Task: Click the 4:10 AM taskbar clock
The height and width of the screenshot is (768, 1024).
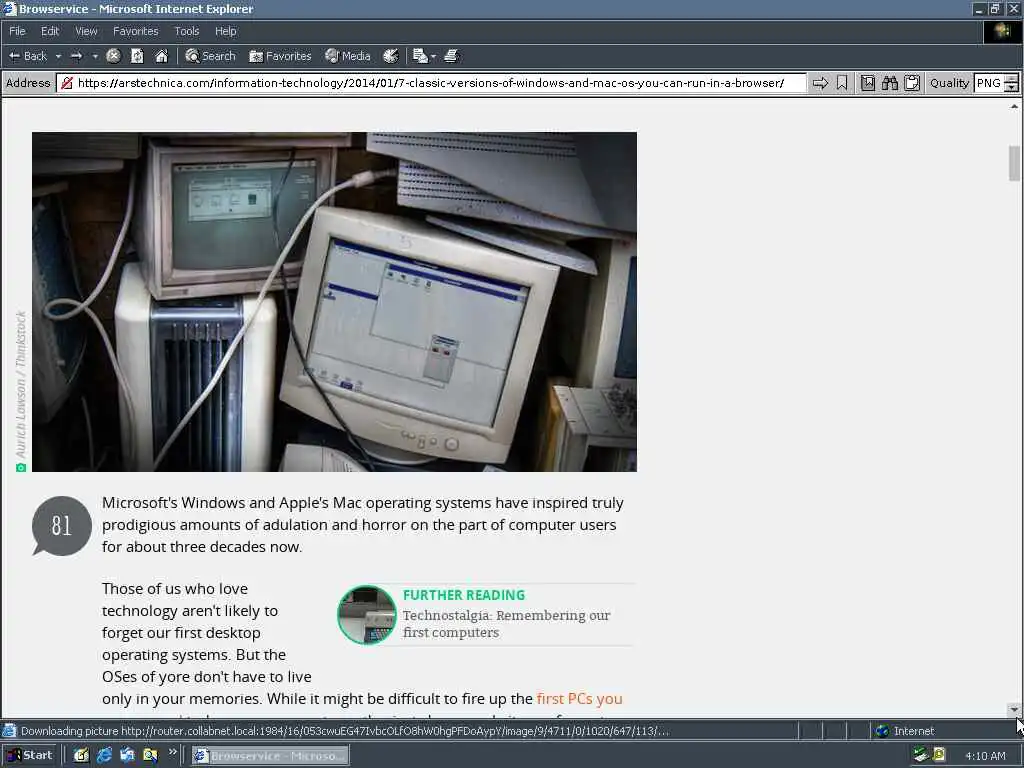Action: [985, 756]
